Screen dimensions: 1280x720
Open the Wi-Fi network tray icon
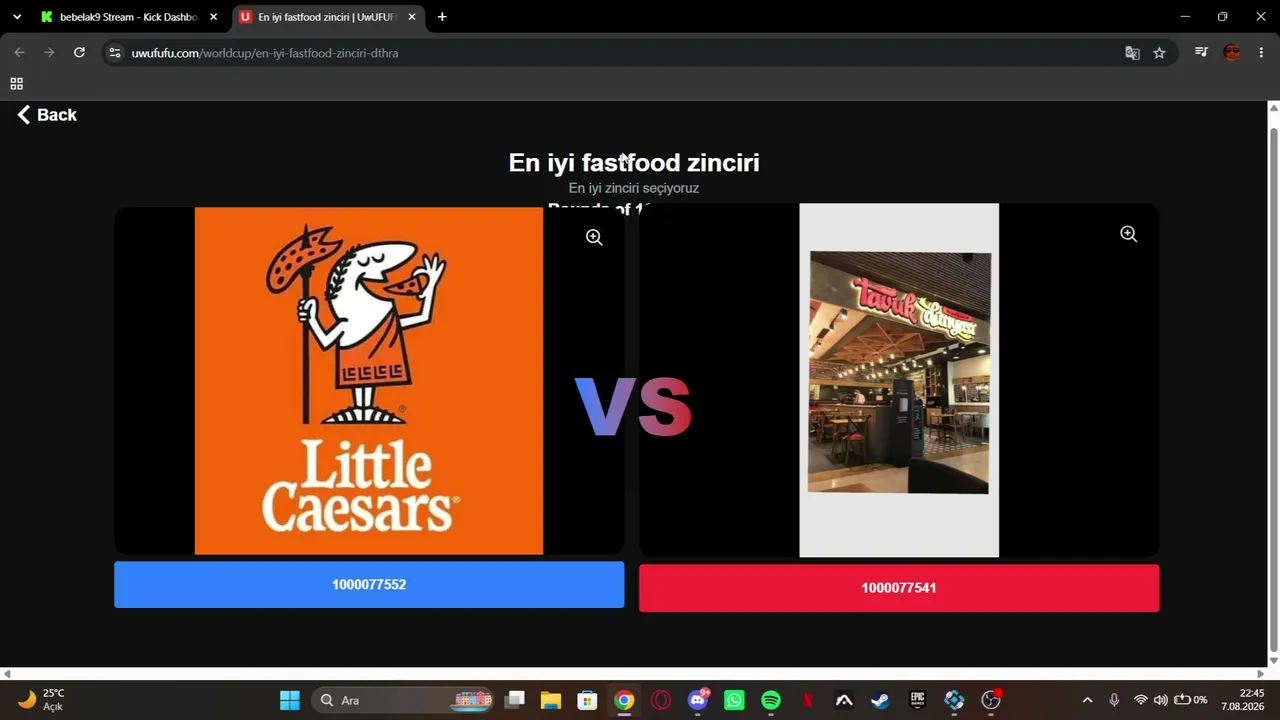click(x=1141, y=700)
